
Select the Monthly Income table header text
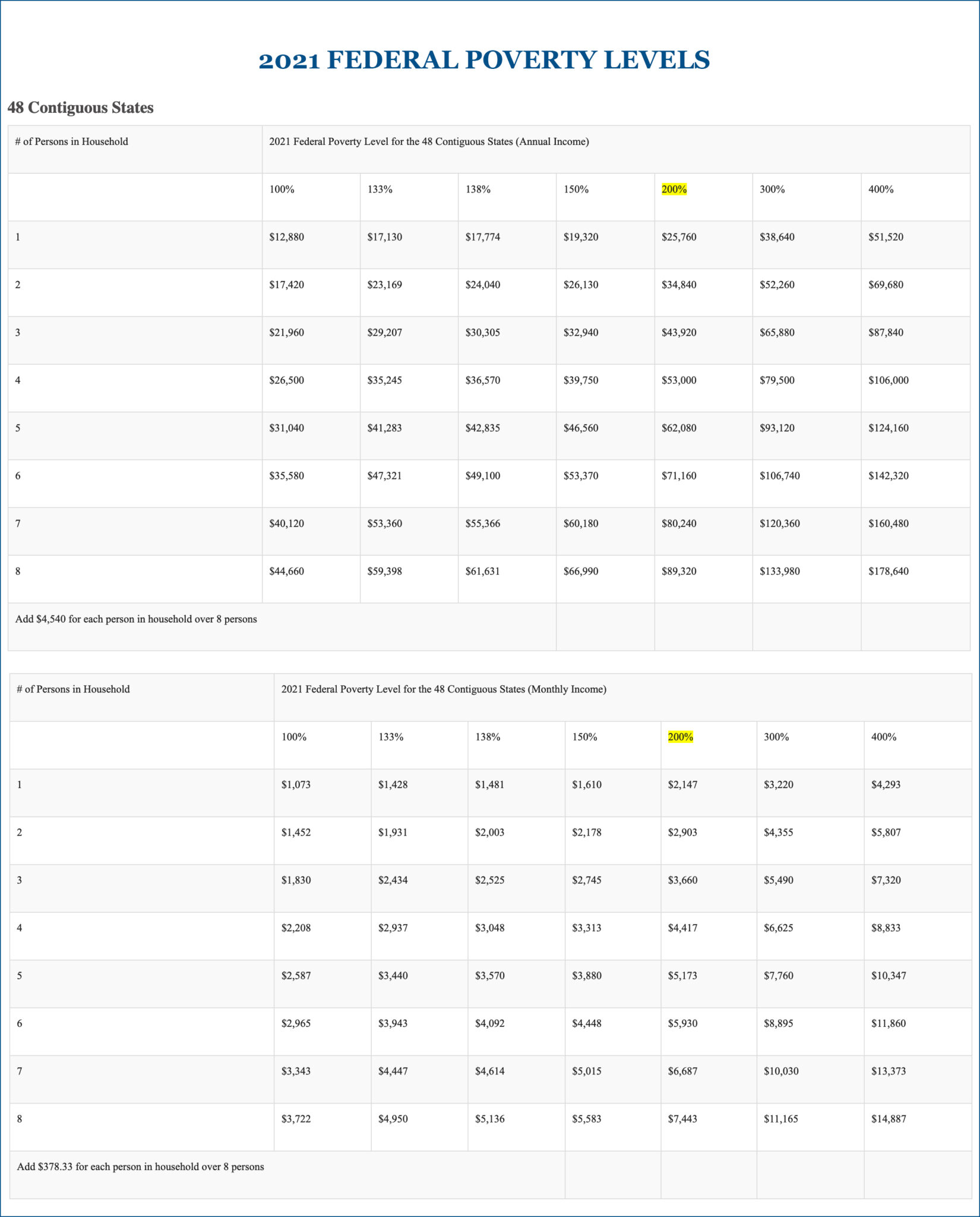444,689
